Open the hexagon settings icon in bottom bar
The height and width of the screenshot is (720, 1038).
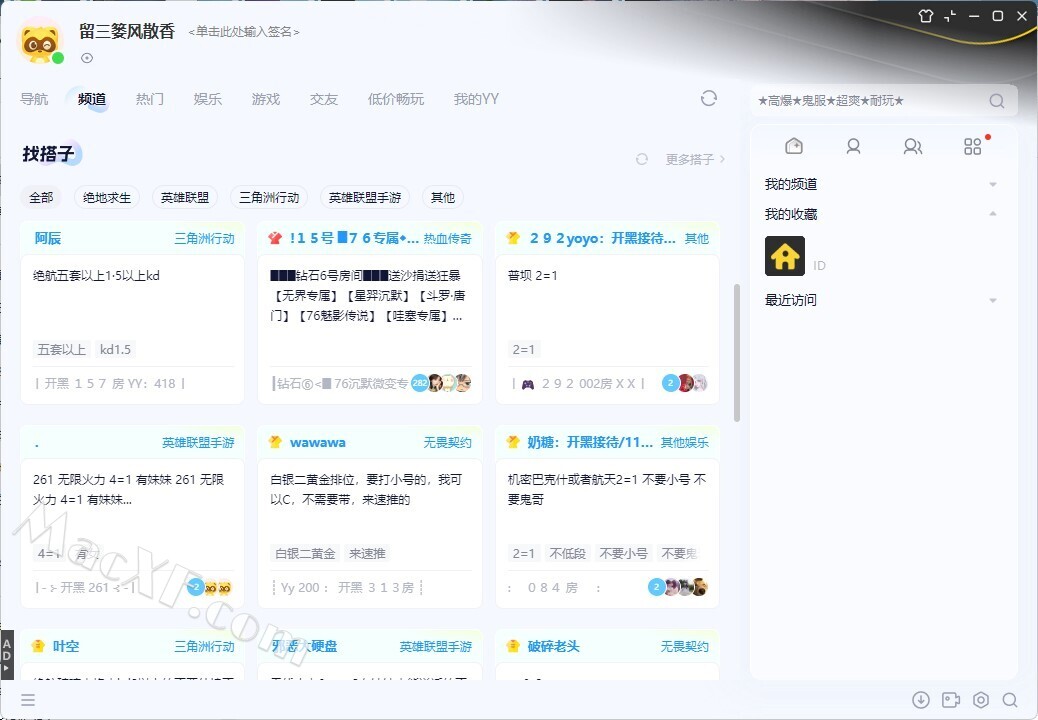coord(981,699)
